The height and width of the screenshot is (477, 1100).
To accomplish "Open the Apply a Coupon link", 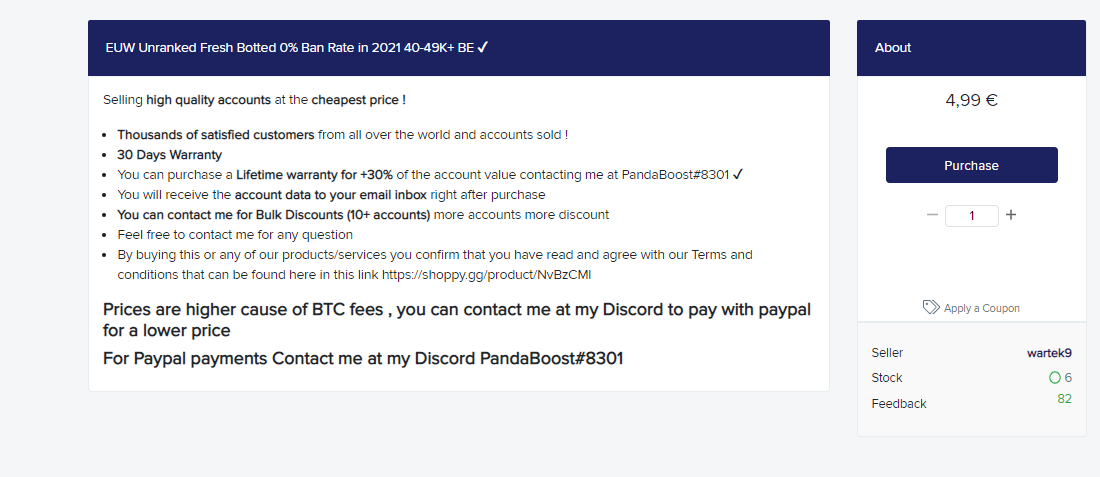I will point(981,308).
